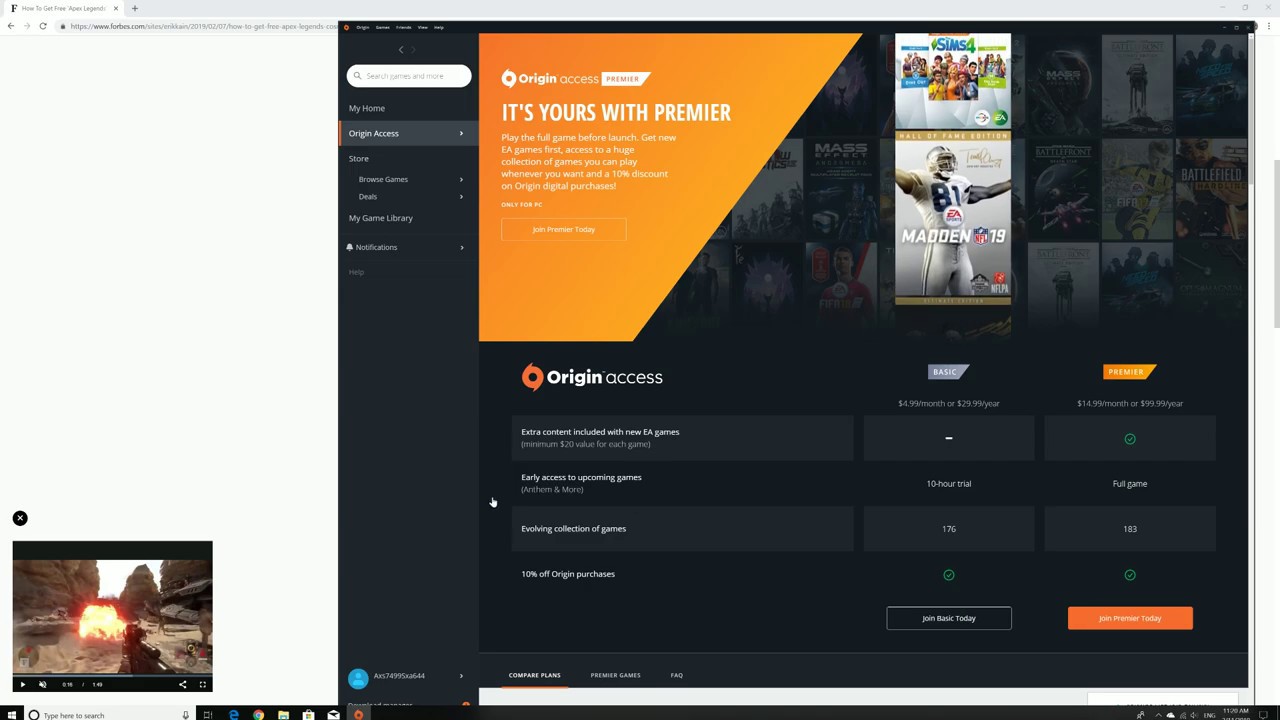The image size is (1280, 720).
Task: Click the Origin Access logo in comparison table
Action: [x=592, y=377]
